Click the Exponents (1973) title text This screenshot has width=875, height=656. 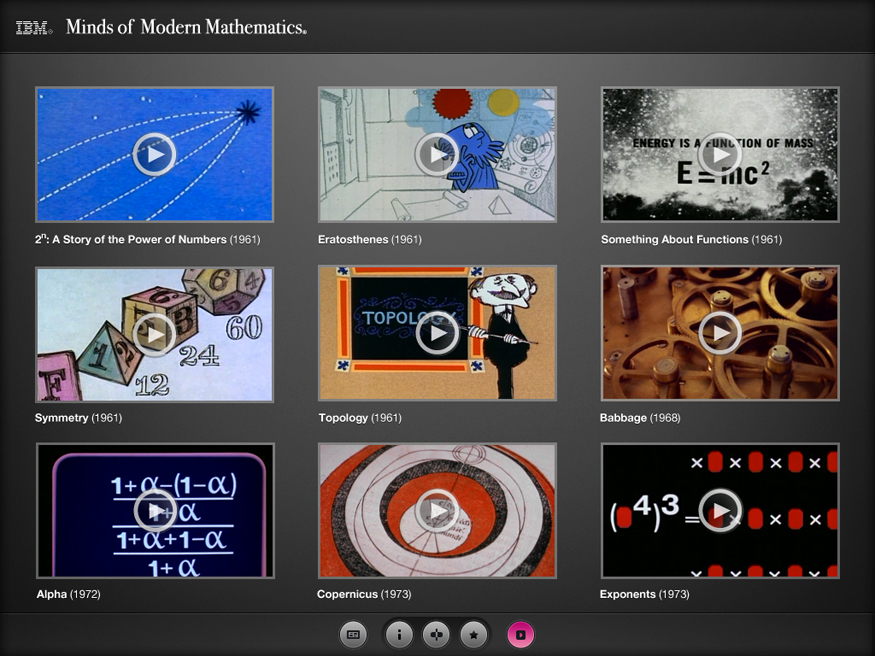644,595
